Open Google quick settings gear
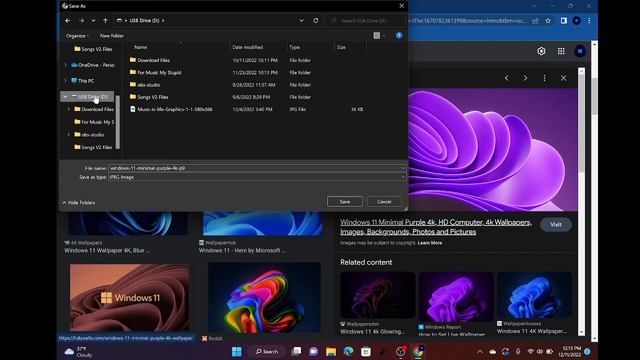Image resolution: width=640 pixels, height=360 pixels. click(x=541, y=51)
